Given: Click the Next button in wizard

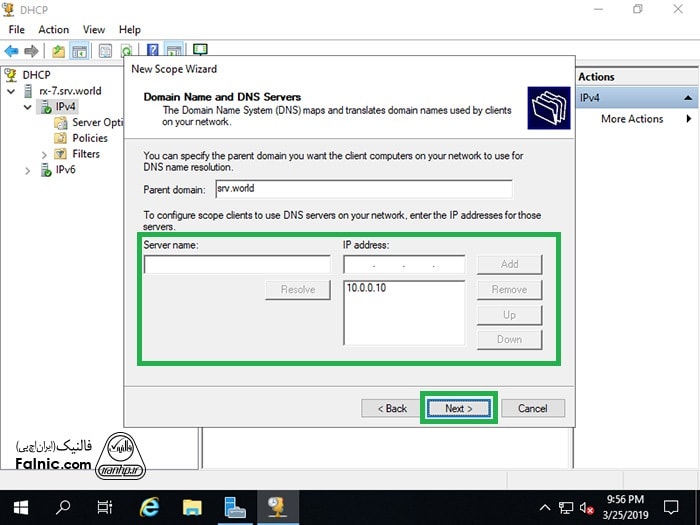Looking at the screenshot, I should pos(458,408).
